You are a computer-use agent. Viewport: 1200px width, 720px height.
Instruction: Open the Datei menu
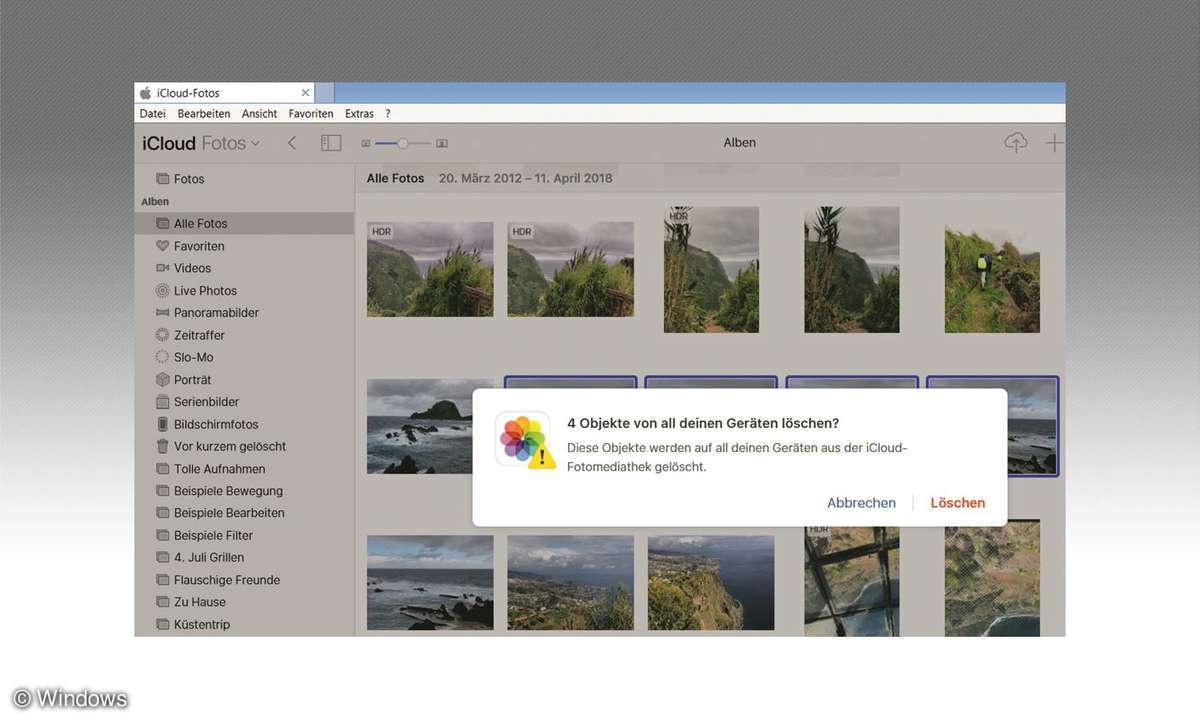pyautogui.click(x=153, y=114)
